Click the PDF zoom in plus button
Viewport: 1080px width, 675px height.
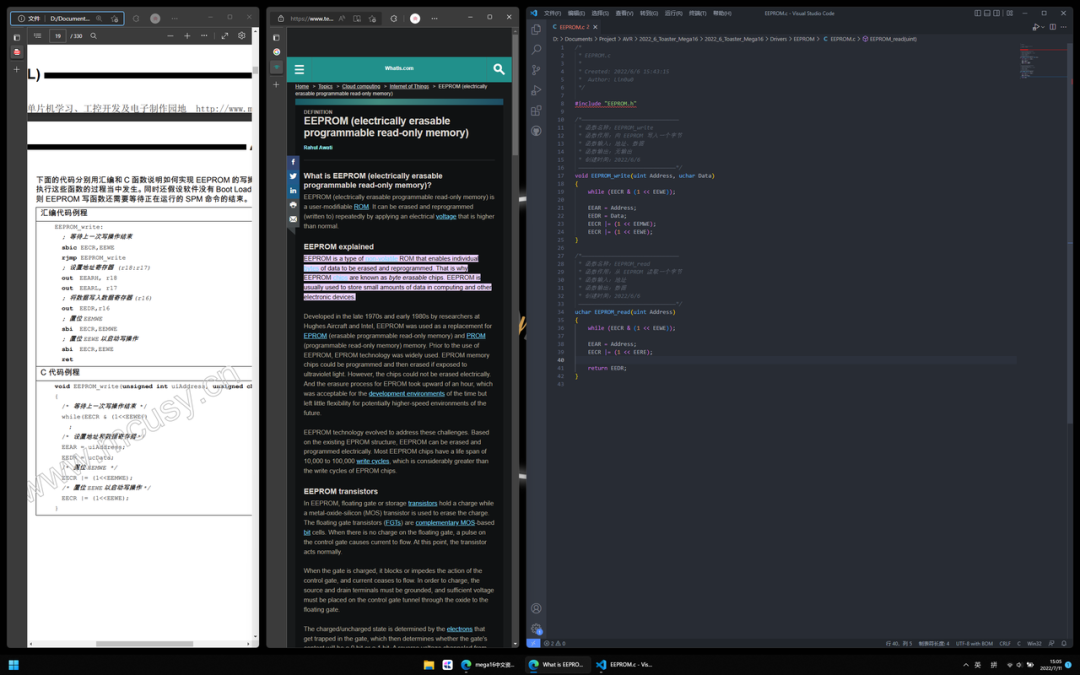click(x=186, y=36)
